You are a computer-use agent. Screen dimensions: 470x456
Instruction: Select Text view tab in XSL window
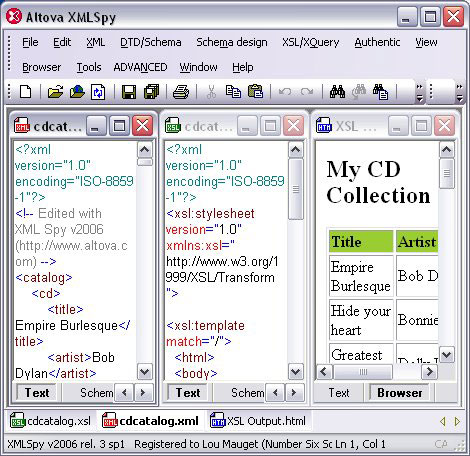pos(188,393)
